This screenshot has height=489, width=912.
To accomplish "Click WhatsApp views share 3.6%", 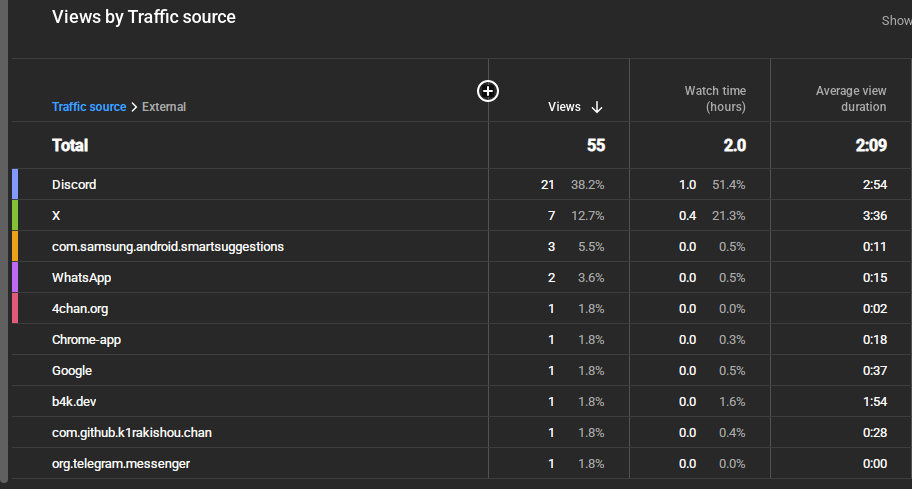I will (591, 278).
